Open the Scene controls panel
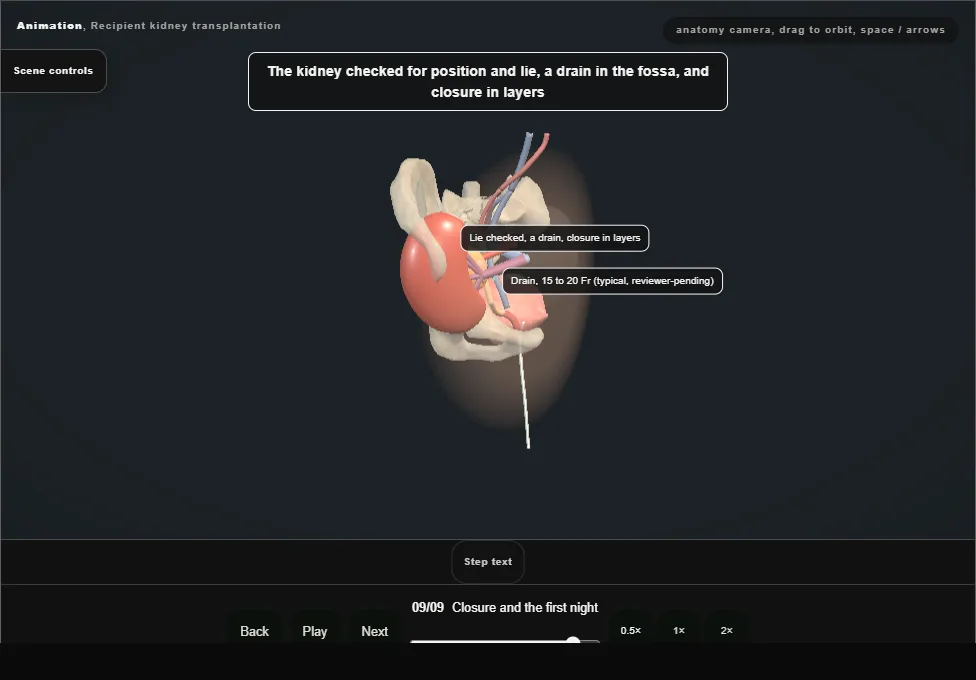The width and height of the screenshot is (976, 680). pos(54,71)
